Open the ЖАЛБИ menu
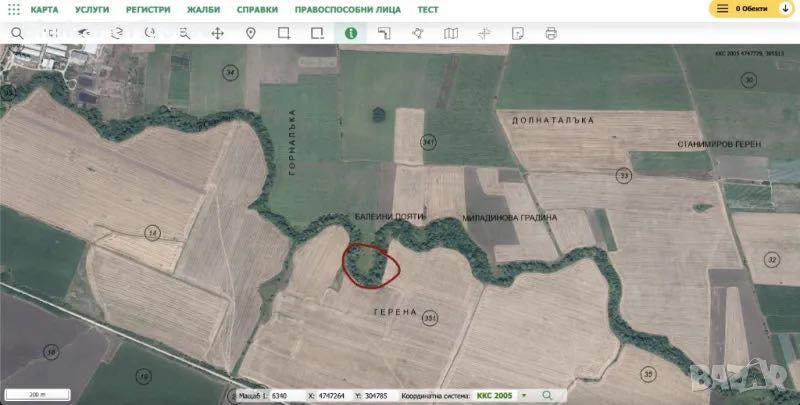Viewport: 800px width, 405px height. click(204, 10)
